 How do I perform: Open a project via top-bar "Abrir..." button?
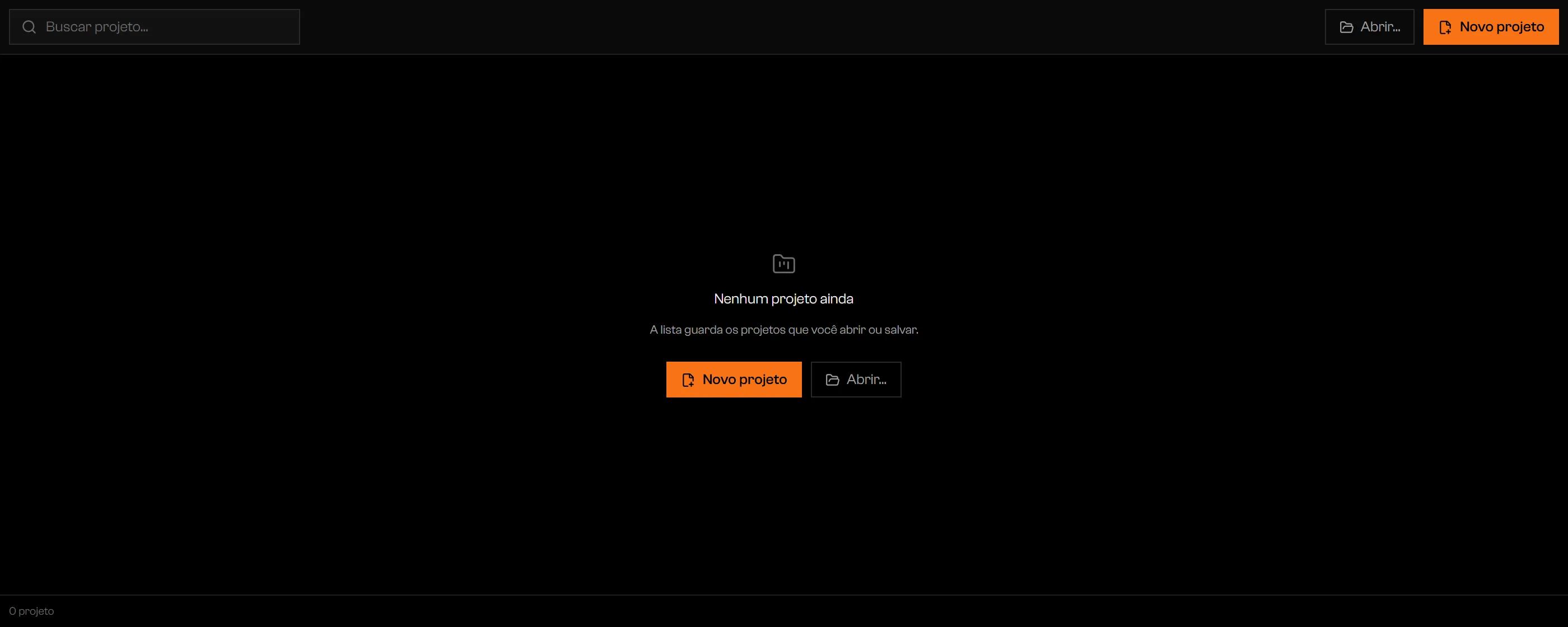pyautogui.click(x=1370, y=27)
